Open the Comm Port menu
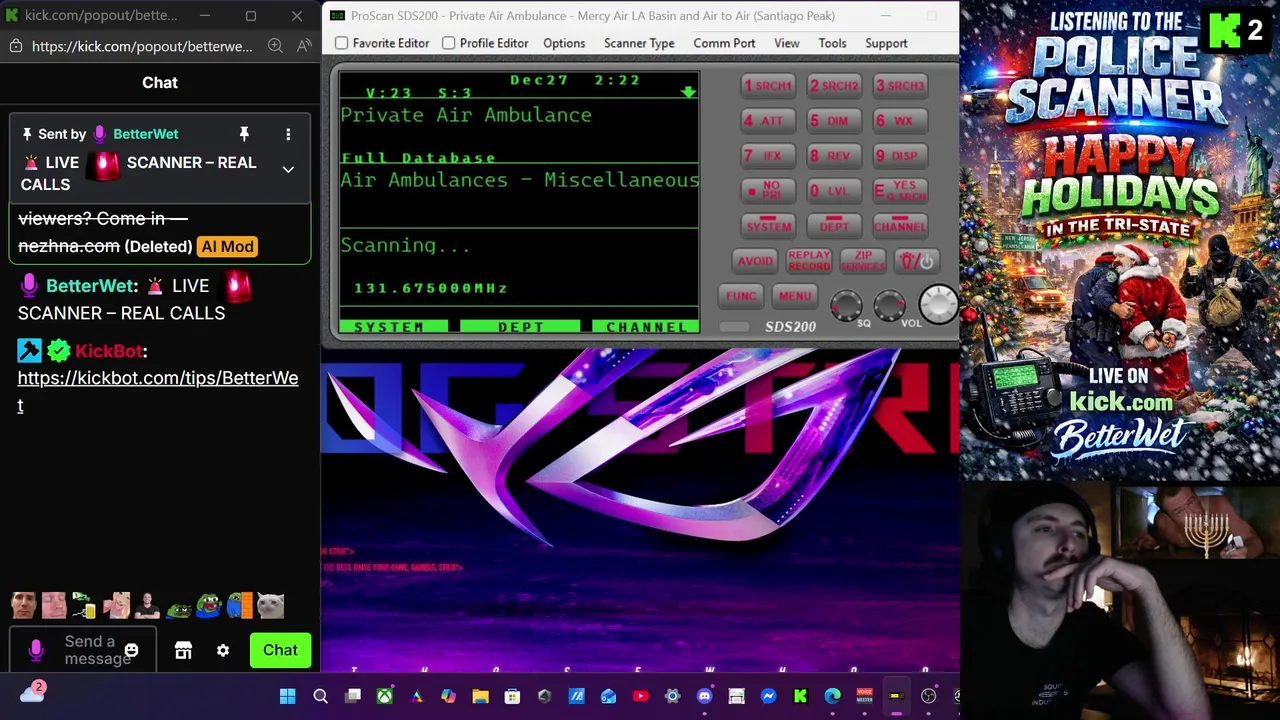 [724, 43]
